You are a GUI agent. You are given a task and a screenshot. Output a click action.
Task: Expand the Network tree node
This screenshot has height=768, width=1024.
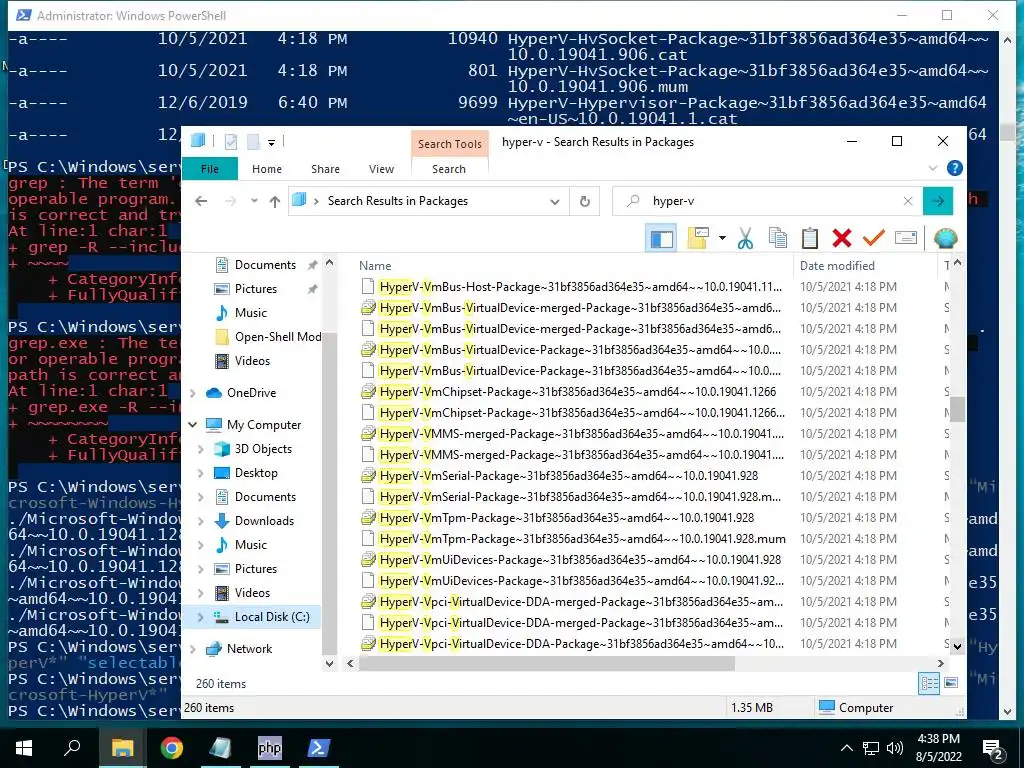click(193, 649)
